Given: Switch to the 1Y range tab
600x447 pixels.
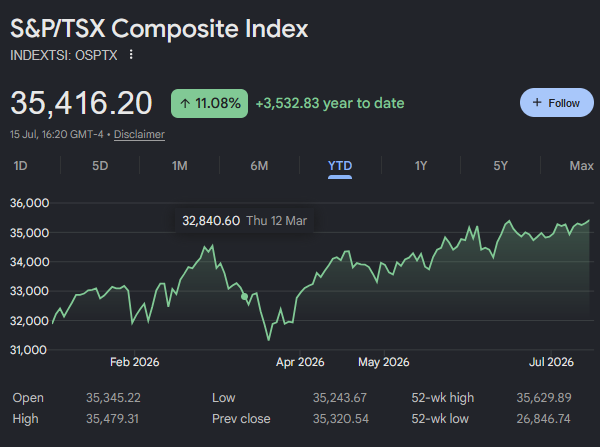Looking at the screenshot, I should point(421,166).
